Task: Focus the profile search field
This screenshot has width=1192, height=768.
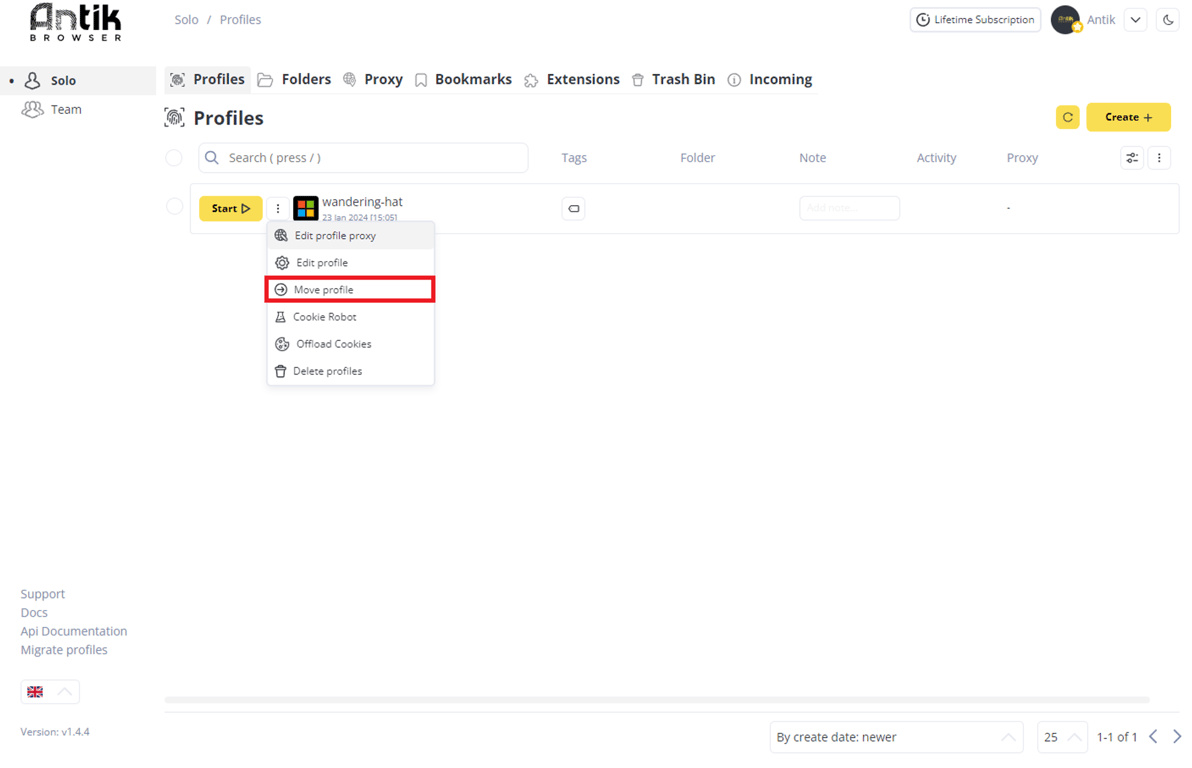Action: tap(363, 157)
